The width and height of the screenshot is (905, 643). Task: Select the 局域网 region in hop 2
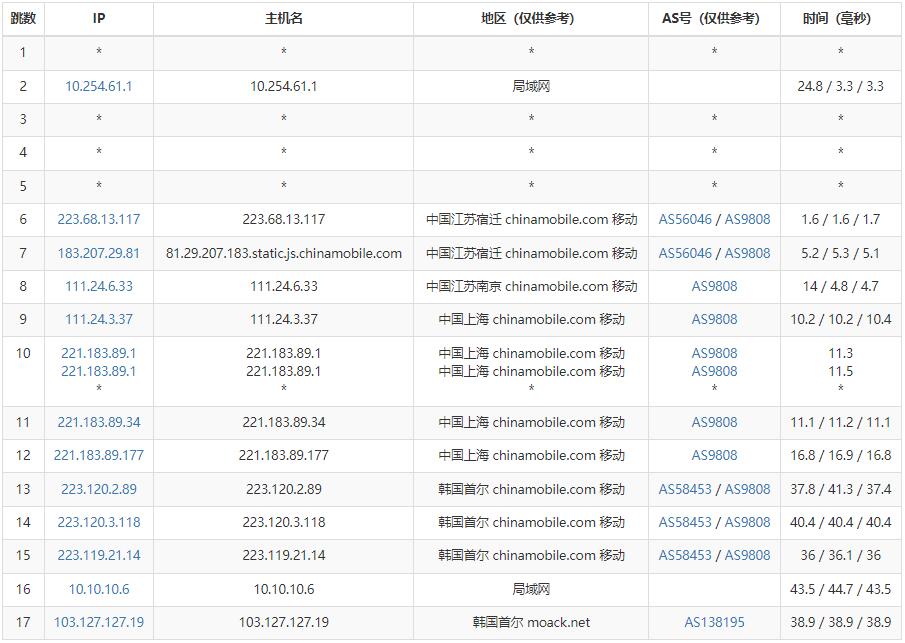(531, 87)
